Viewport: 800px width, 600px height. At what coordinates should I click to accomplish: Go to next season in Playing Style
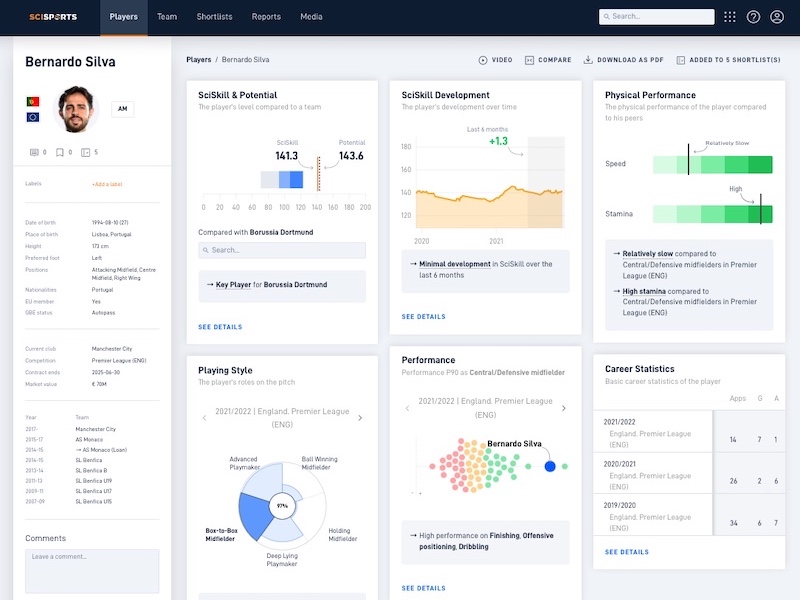(x=360, y=418)
